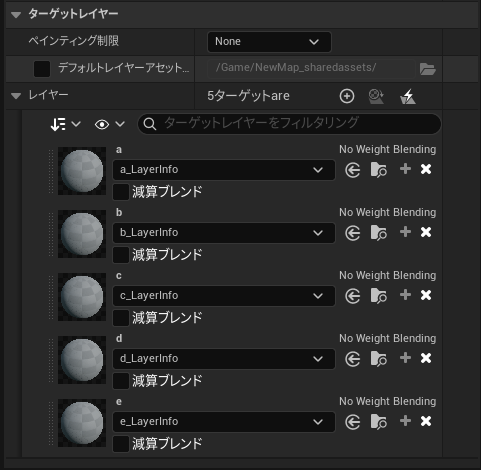
Task: Browse to c_LayerInfo in content browser
Action: tap(379, 296)
